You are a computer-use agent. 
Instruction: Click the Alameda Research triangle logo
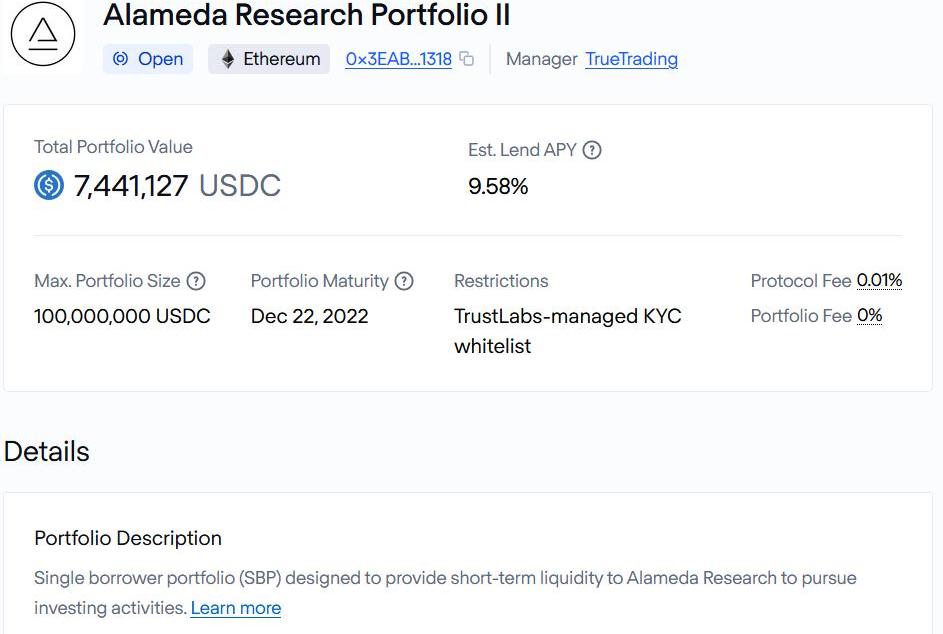[42, 35]
